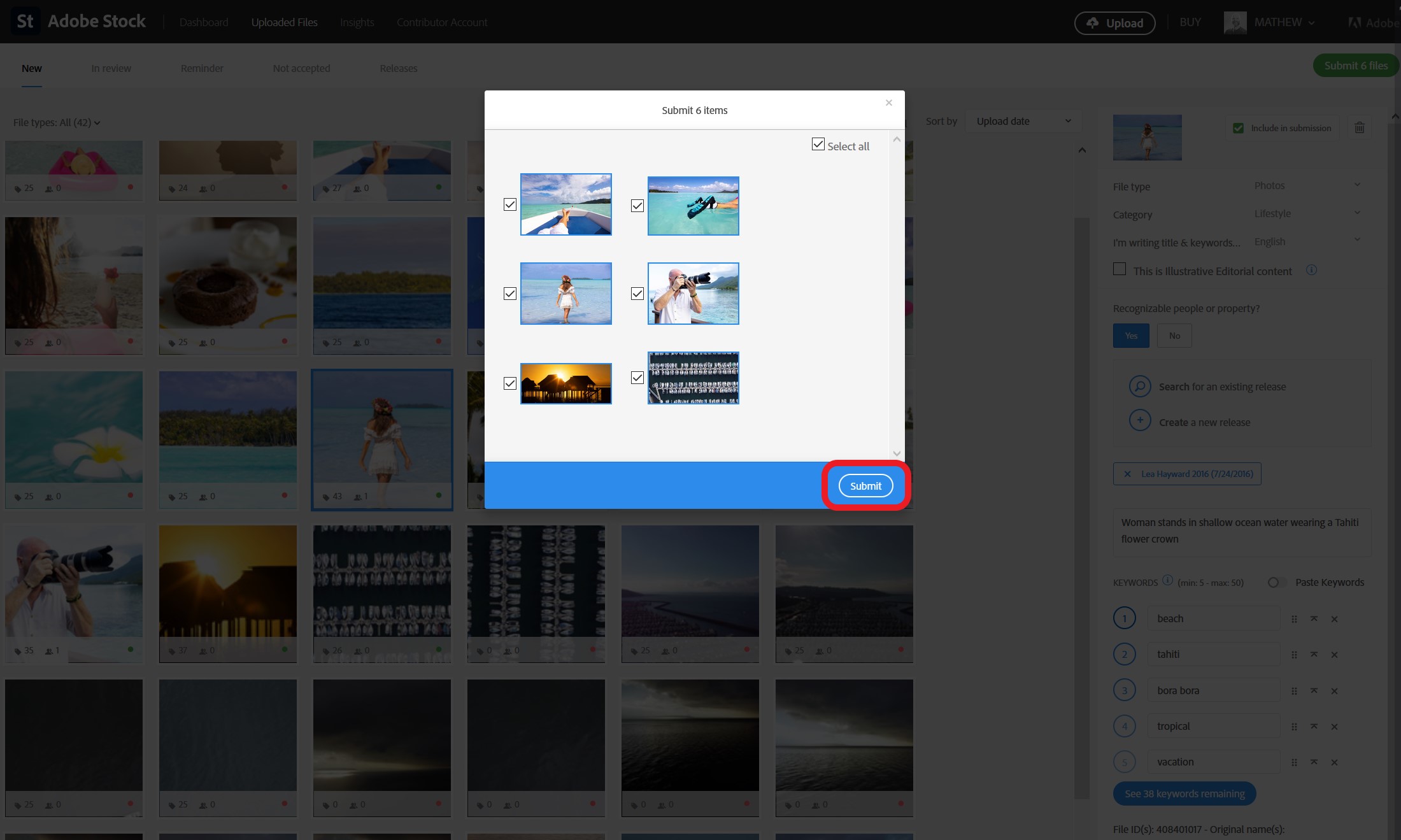Click the plus icon for new release

pyautogui.click(x=1140, y=421)
